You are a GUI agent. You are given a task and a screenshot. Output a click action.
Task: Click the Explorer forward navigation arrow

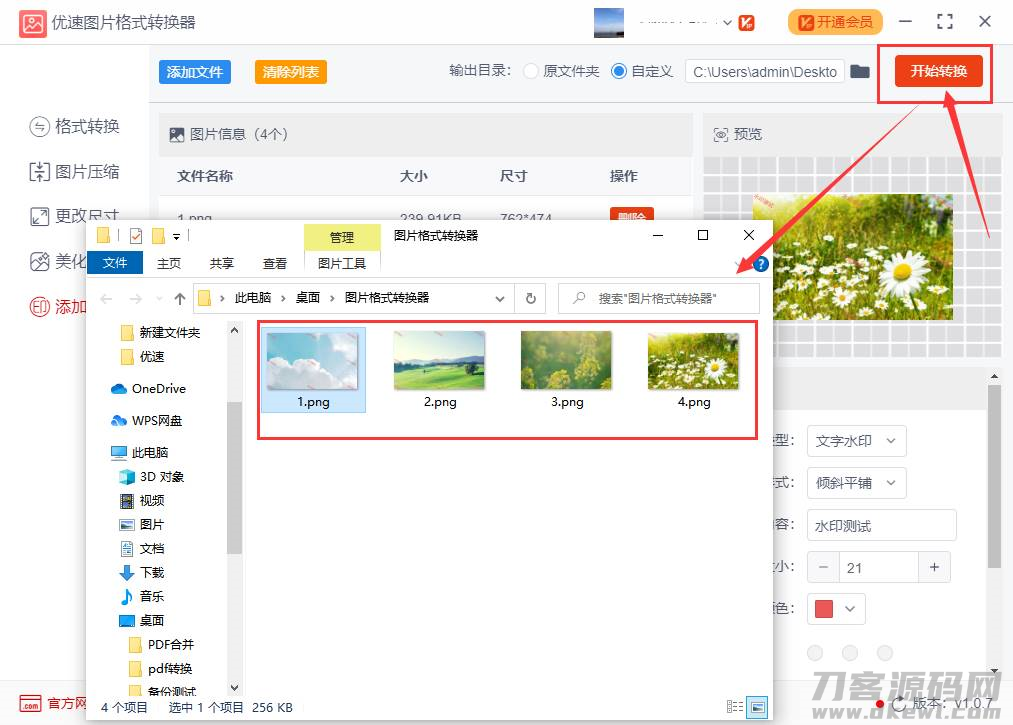[136, 299]
